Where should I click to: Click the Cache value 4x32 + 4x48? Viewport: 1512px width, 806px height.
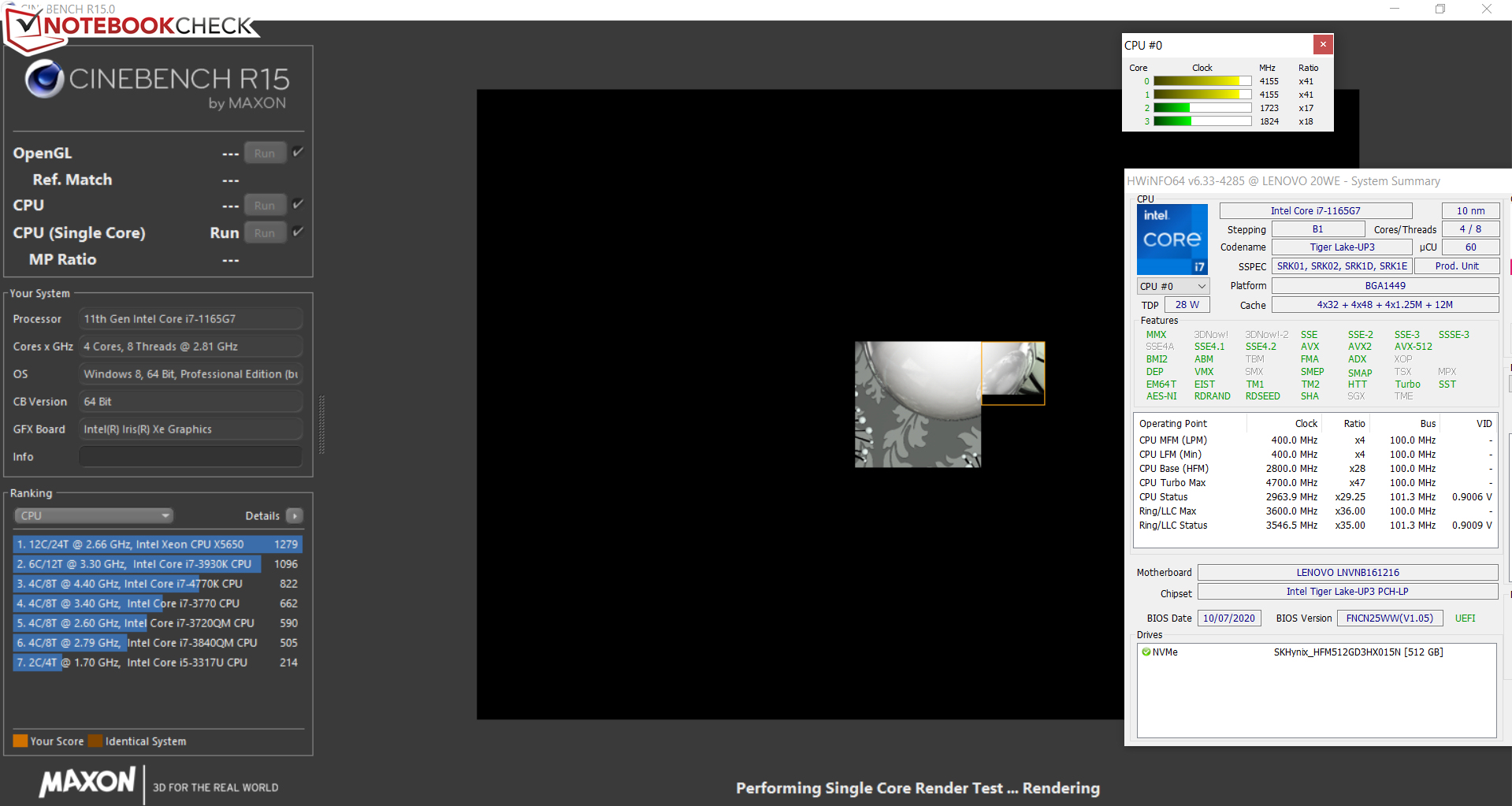click(x=1385, y=305)
